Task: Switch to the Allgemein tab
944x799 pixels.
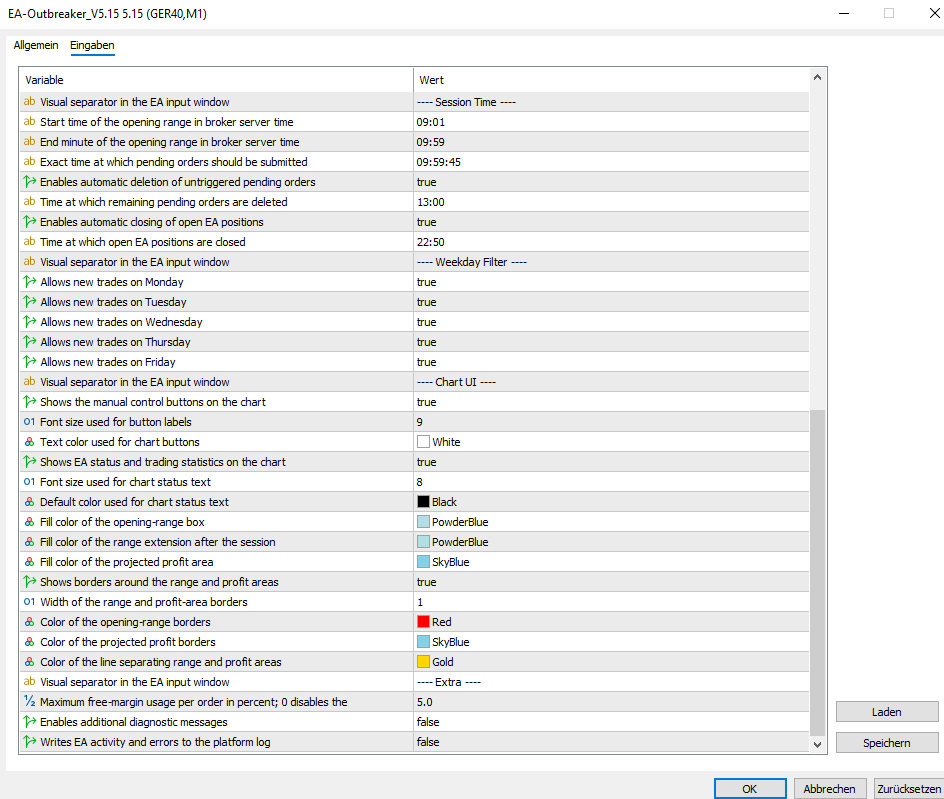Action: pos(36,45)
